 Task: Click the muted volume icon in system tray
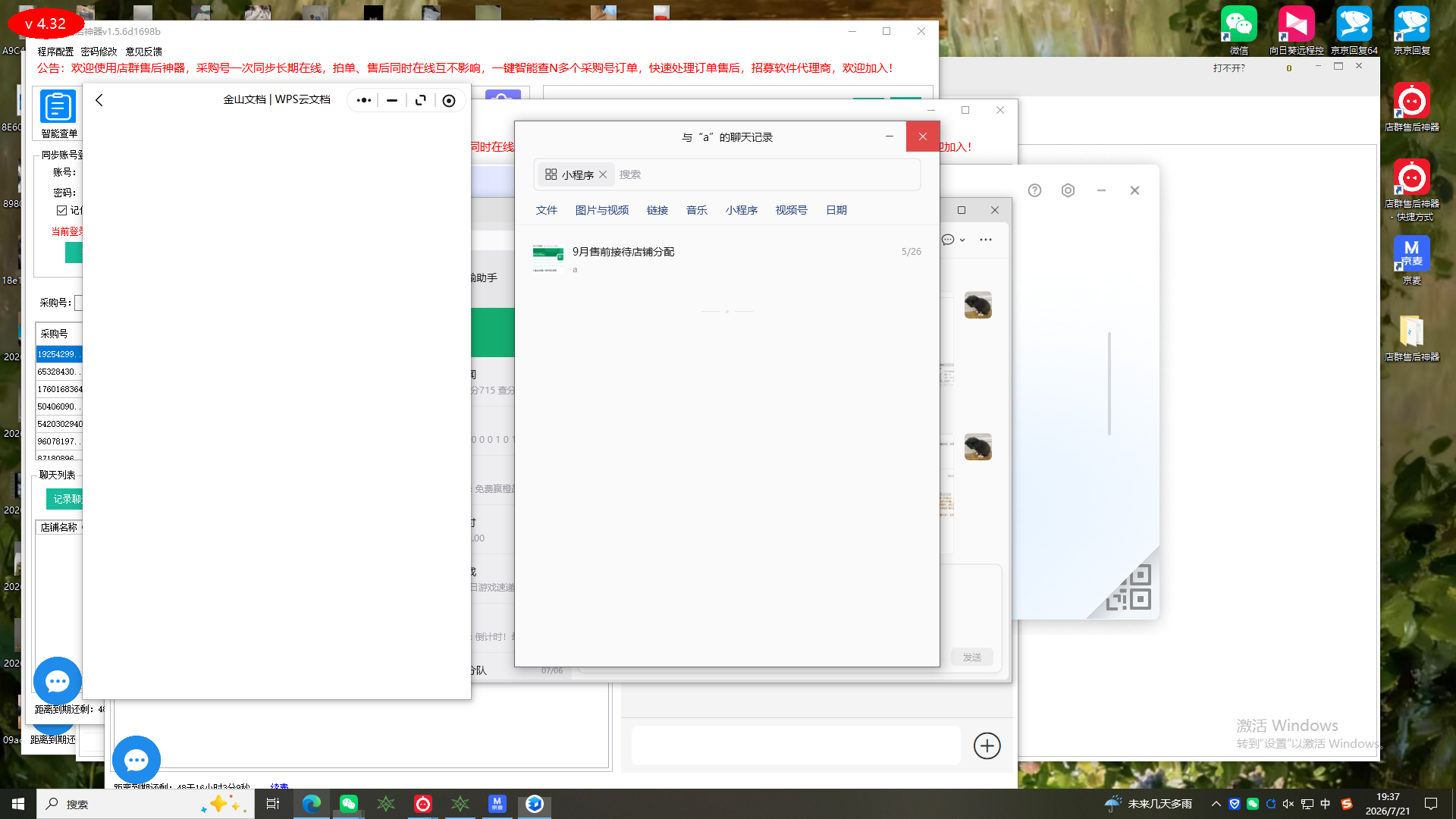coord(1288,804)
